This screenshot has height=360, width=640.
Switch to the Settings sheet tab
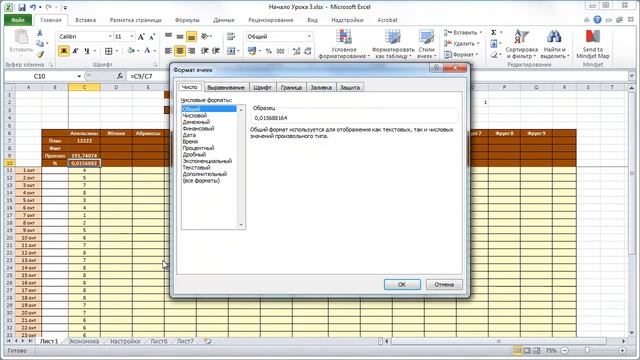tap(125, 341)
